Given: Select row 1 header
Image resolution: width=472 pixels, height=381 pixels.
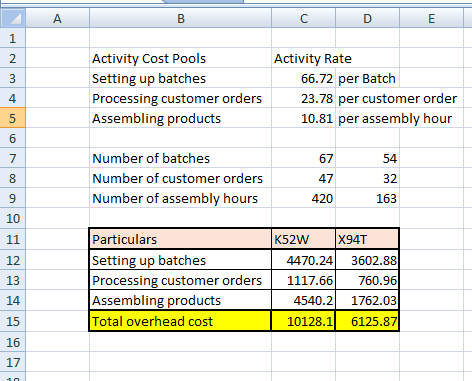Looking at the screenshot, I should [13, 38].
